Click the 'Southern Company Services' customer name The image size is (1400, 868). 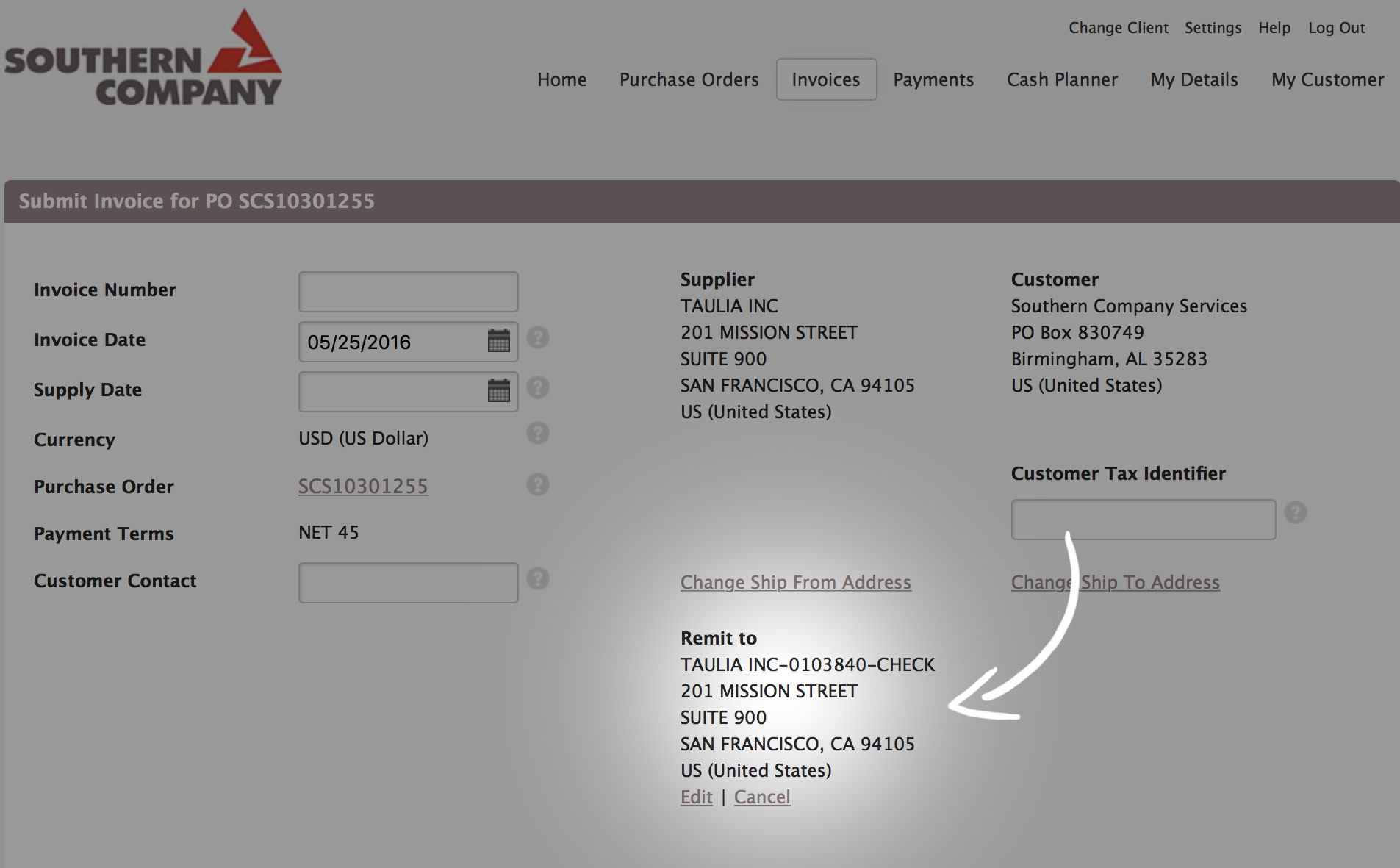pyautogui.click(x=1129, y=306)
